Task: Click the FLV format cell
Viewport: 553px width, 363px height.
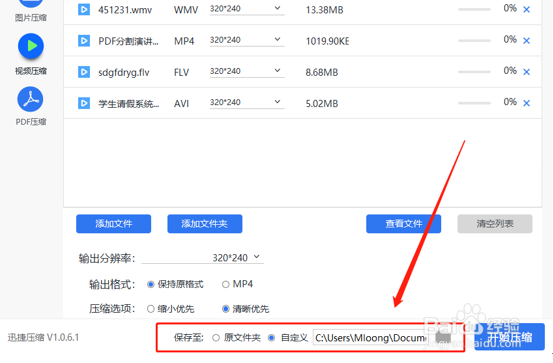Action: point(181,72)
